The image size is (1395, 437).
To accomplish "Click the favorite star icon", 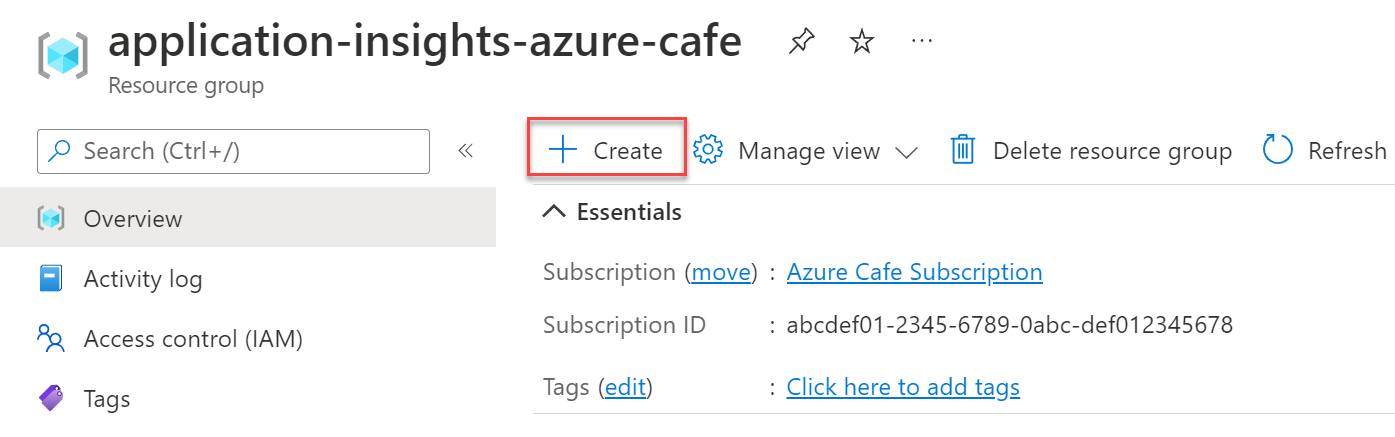I will point(861,42).
